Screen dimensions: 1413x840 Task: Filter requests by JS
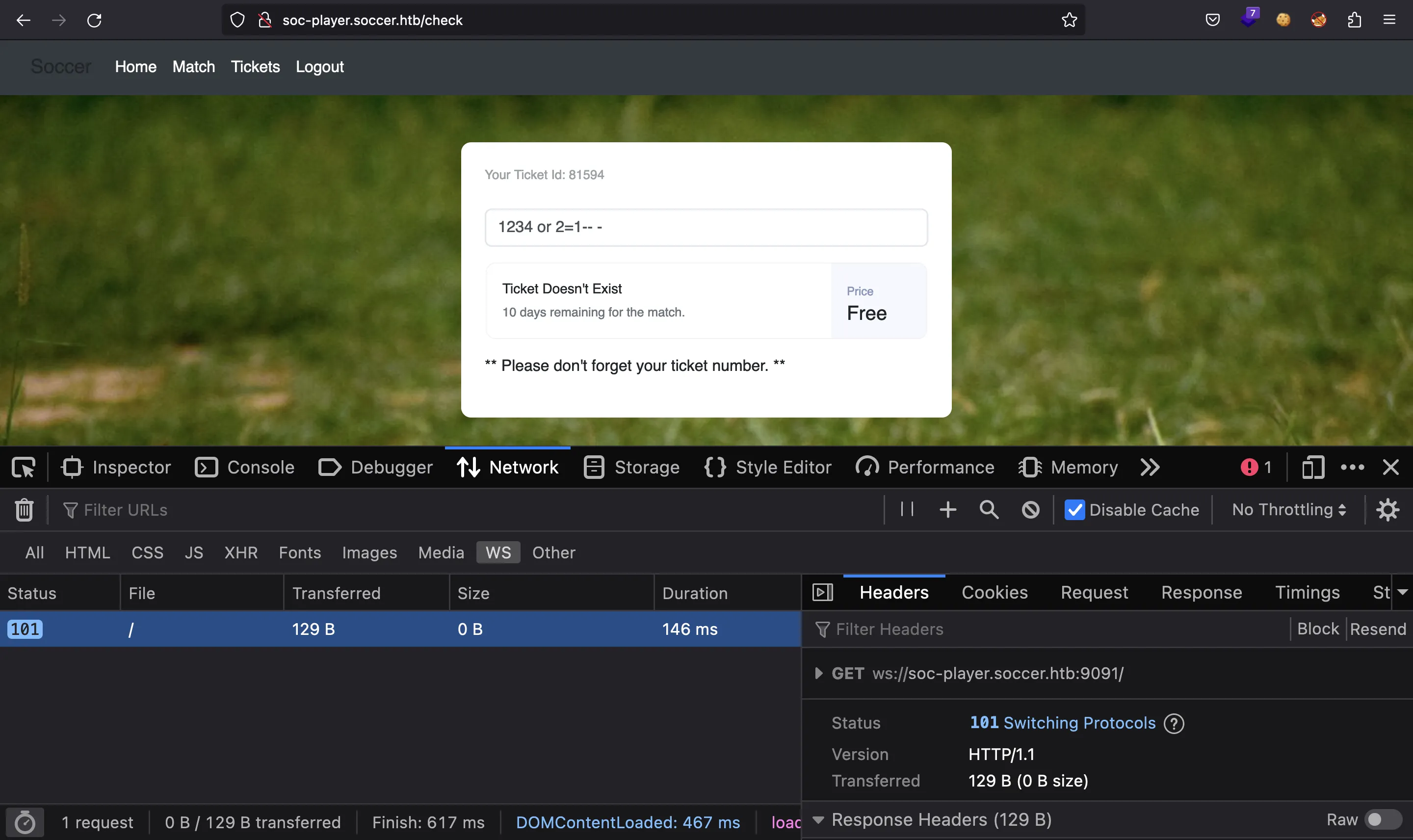(193, 552)
